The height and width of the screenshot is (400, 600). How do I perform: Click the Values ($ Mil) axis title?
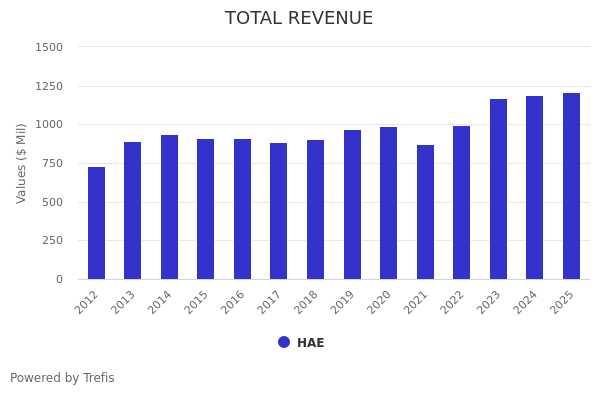click(x=22, y=163)
